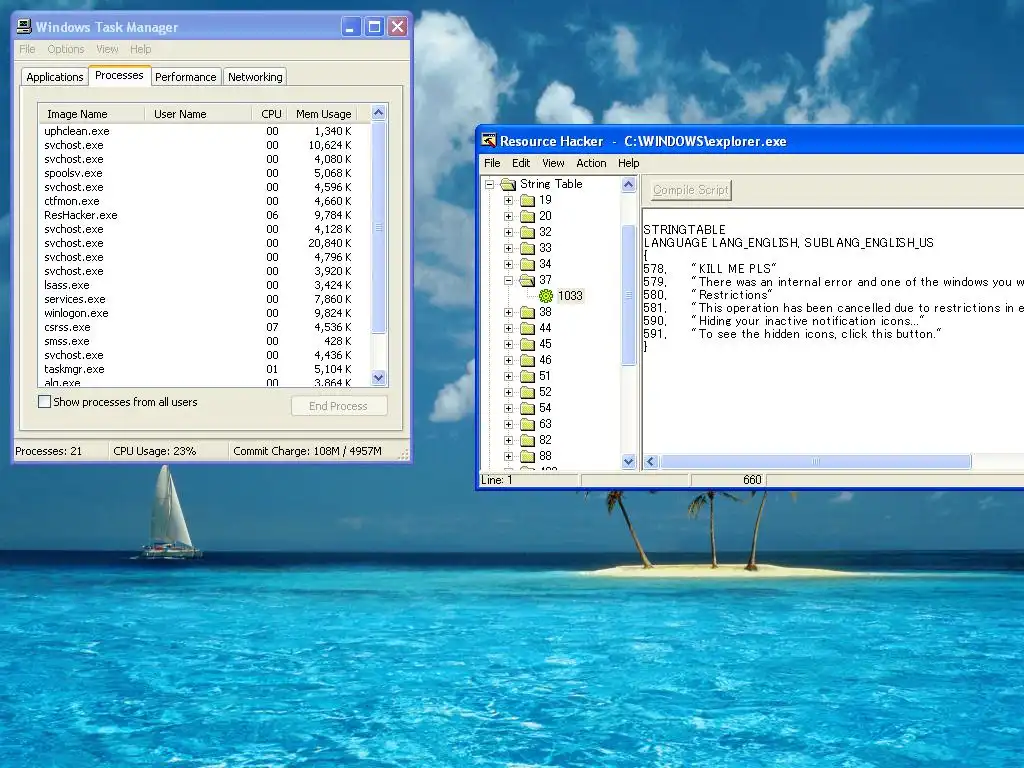Select spoolsv.exe process row
The height and width of the screenshot is (768, 1024).
click(204, 173)
